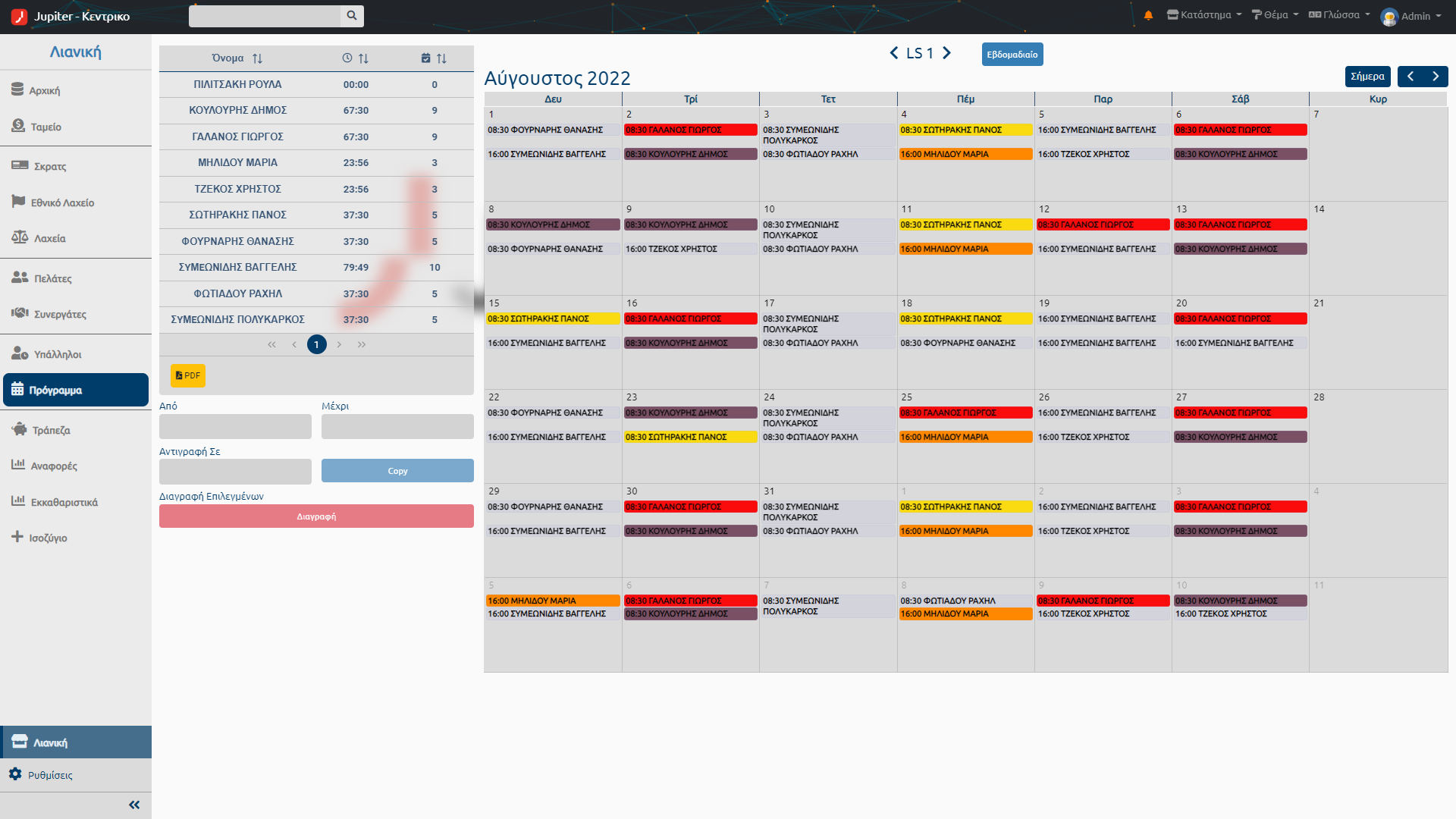This screenshot has width=1456, height=819.
Task: Sort by the clock hours column
Action: click(x=356, y=58)
